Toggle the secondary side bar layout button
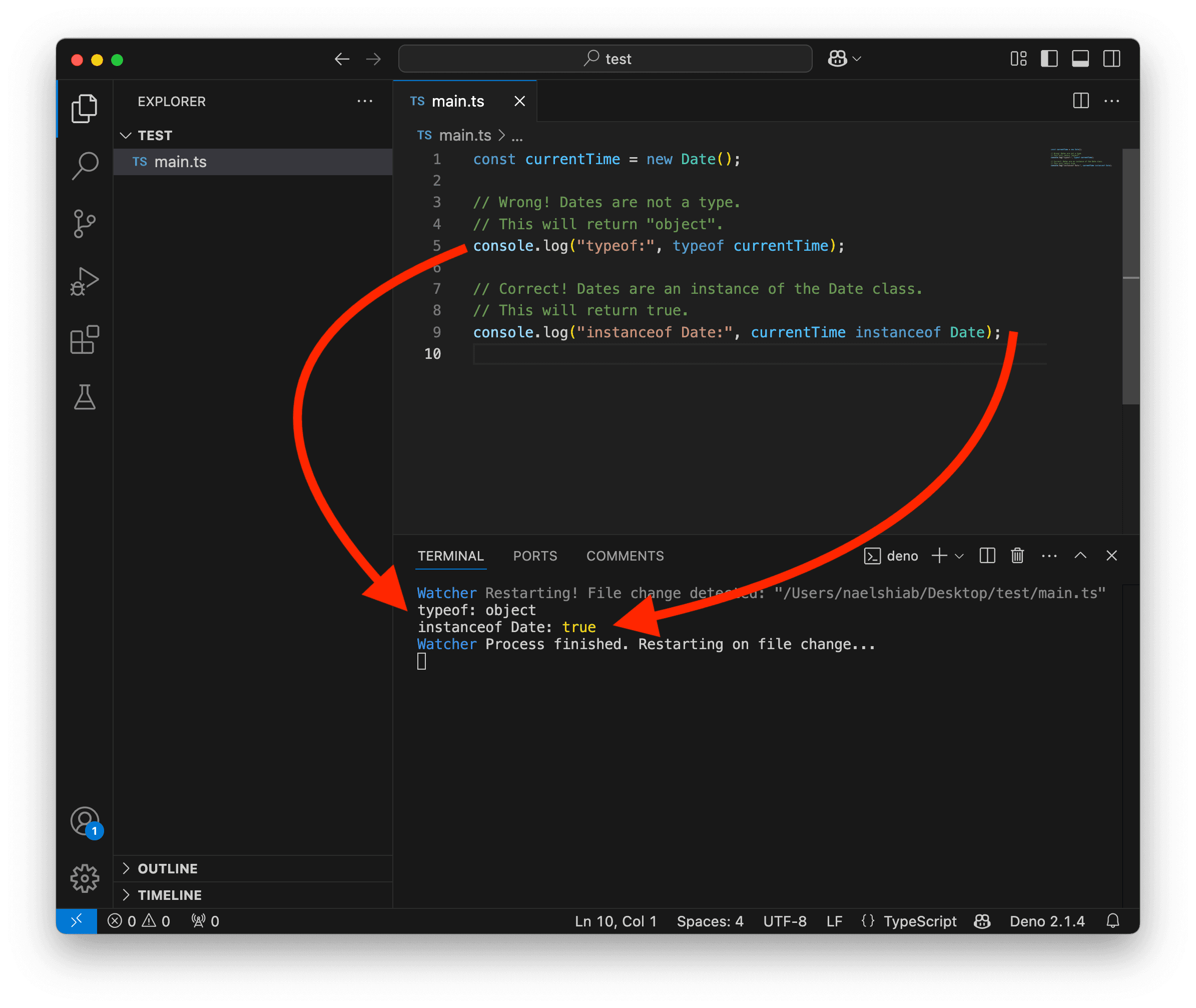Viewport: 1196px width, 1008px height. [x=1111, y=59]
